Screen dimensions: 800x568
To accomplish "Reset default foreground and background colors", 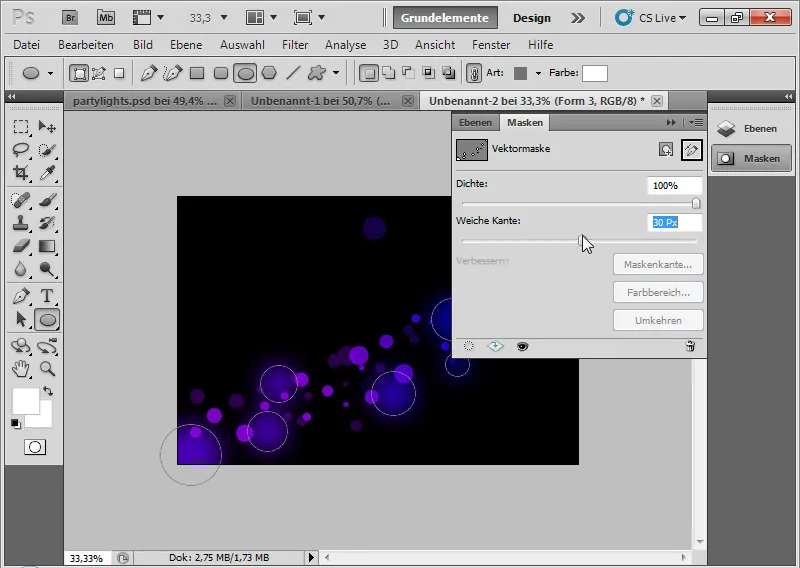I will click(16, 424).
